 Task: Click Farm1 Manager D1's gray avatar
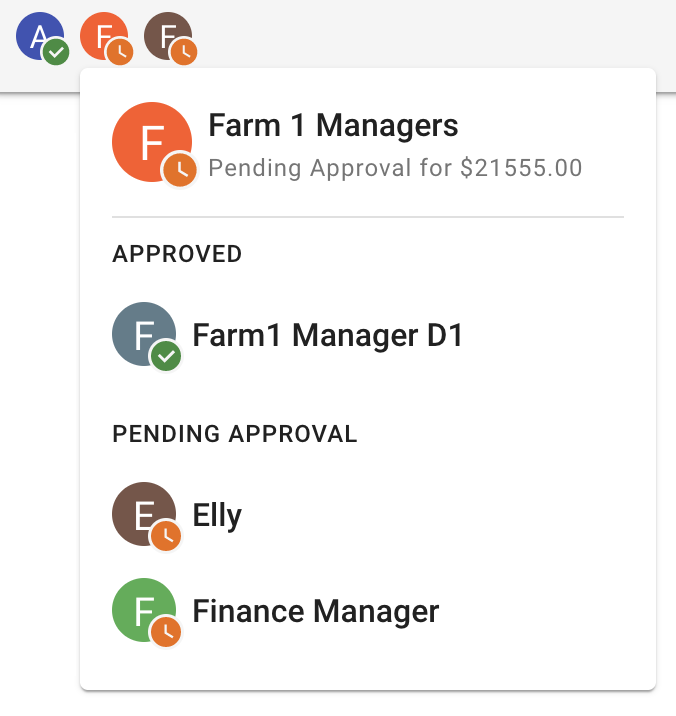tap(143, 334)
